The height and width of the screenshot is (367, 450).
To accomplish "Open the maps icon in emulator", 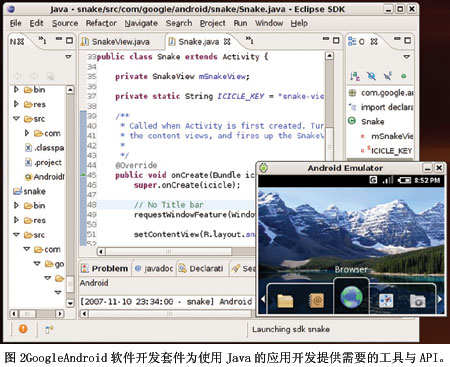I will pos(386,301).
